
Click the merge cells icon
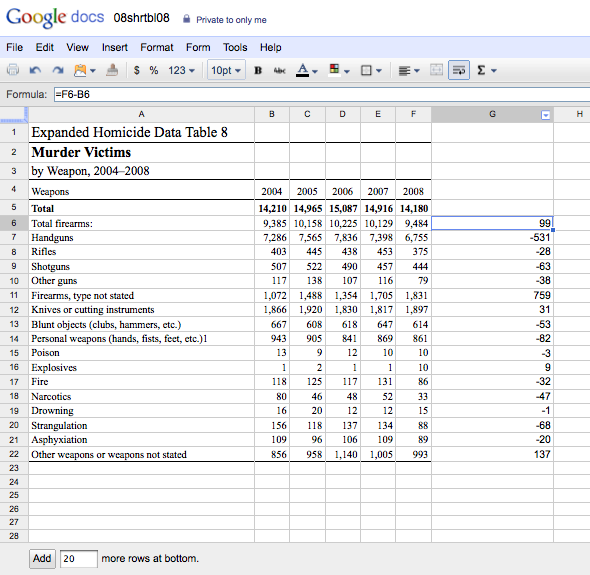[436, 70]
